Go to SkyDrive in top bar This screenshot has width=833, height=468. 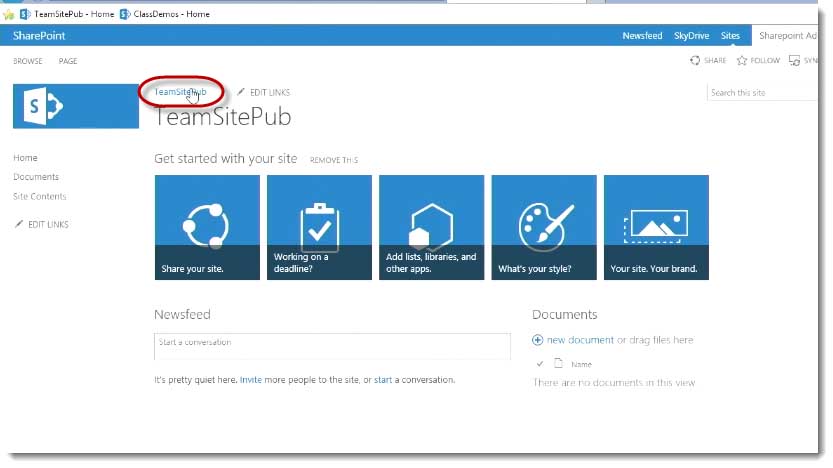(691, 36)
